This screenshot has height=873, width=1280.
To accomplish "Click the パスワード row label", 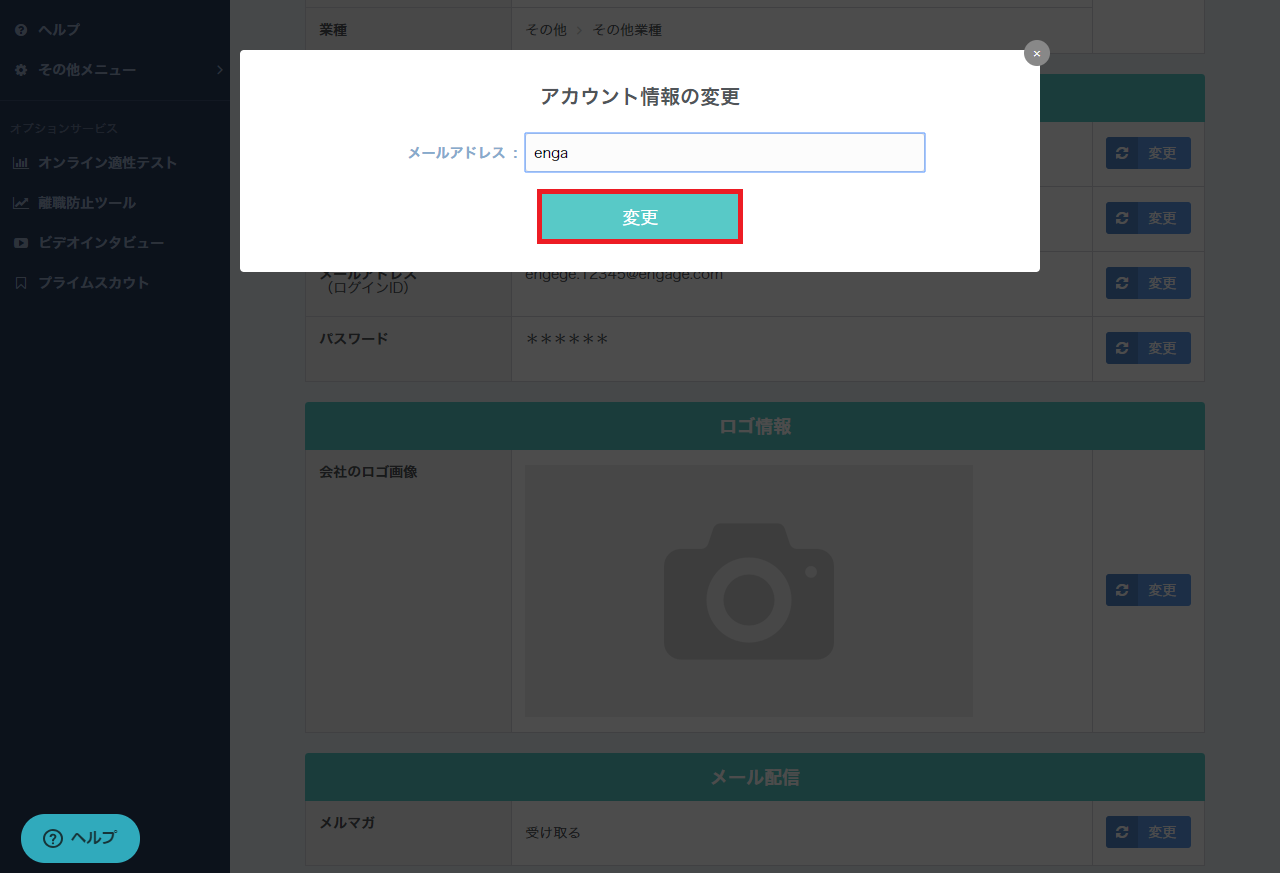I will point(354,338).
